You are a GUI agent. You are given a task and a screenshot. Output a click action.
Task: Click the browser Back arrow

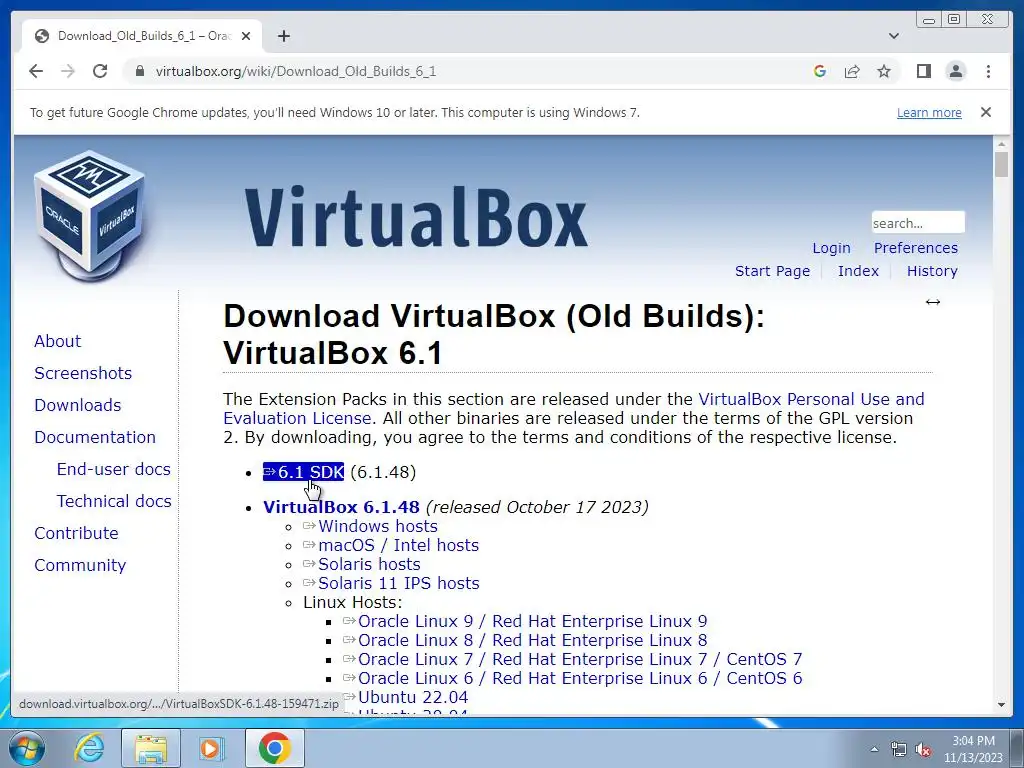(x=36, y=71)
